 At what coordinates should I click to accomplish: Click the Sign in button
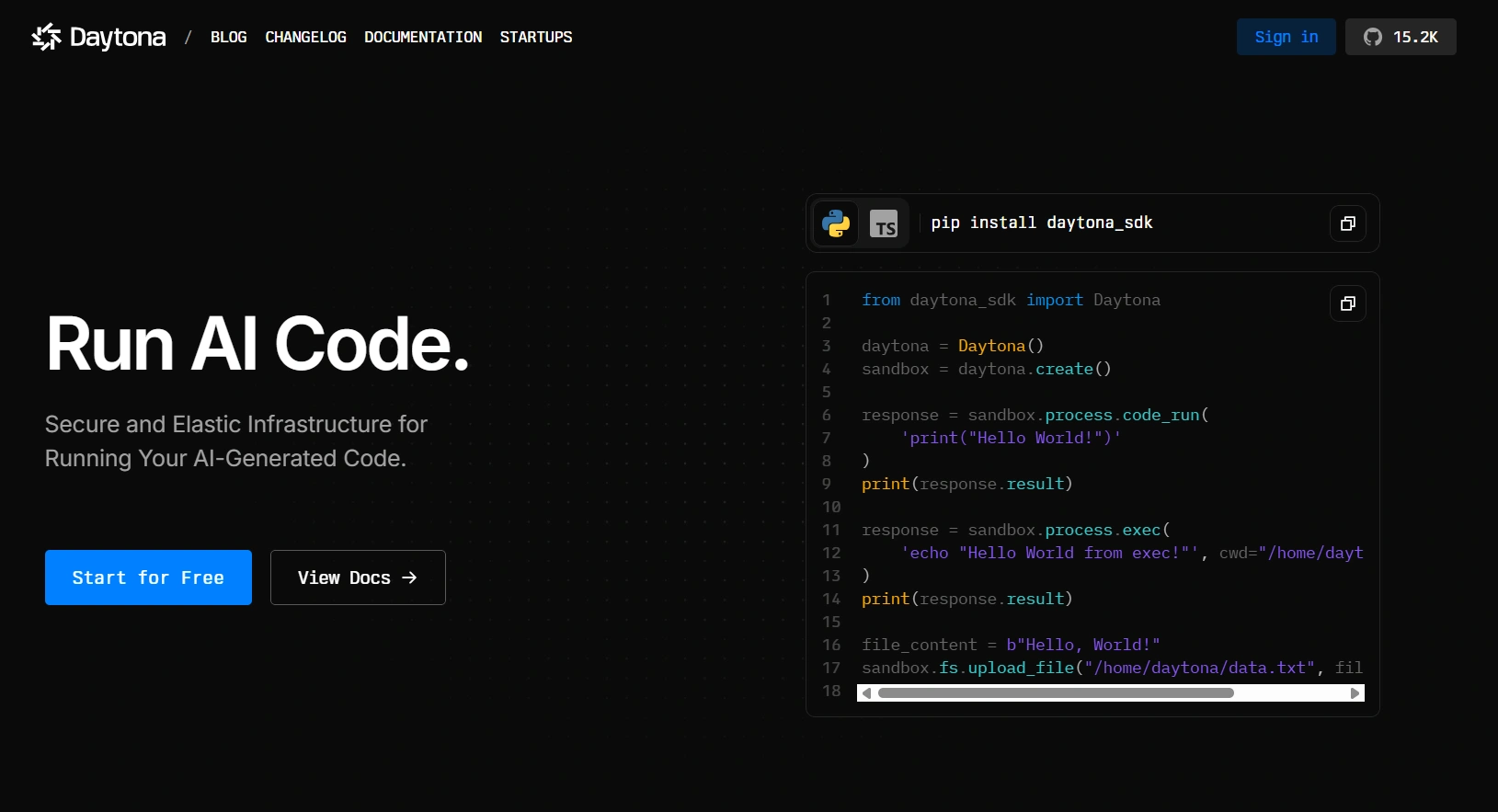1286,37
